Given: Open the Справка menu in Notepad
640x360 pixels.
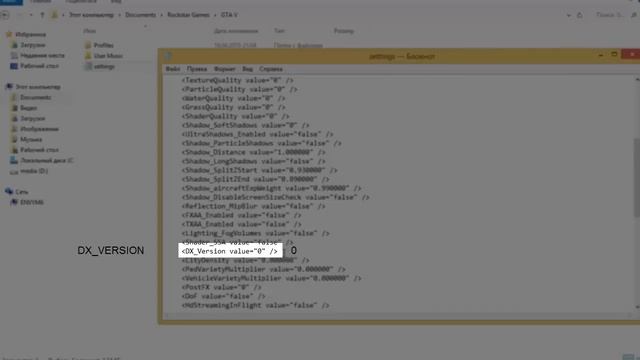Looking at the screenshot, I should (271, 69).
